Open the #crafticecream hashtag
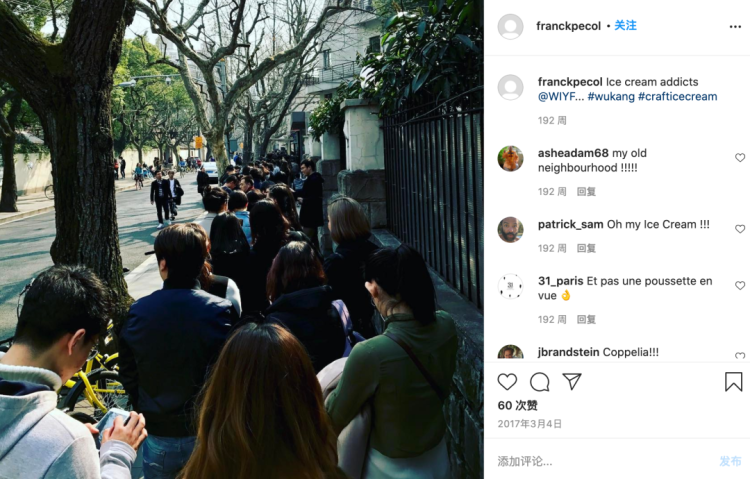Image resolution: width=750 pixels, height=479 pixels. 677,96
